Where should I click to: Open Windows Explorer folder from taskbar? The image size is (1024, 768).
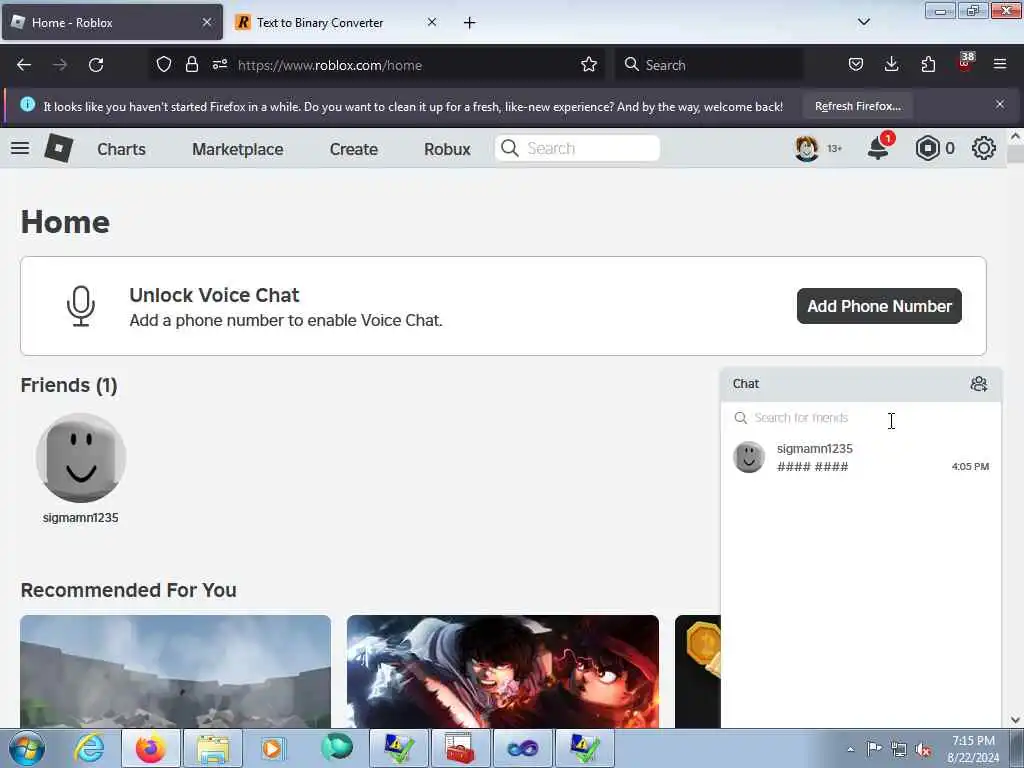click(x=213, y=748)
